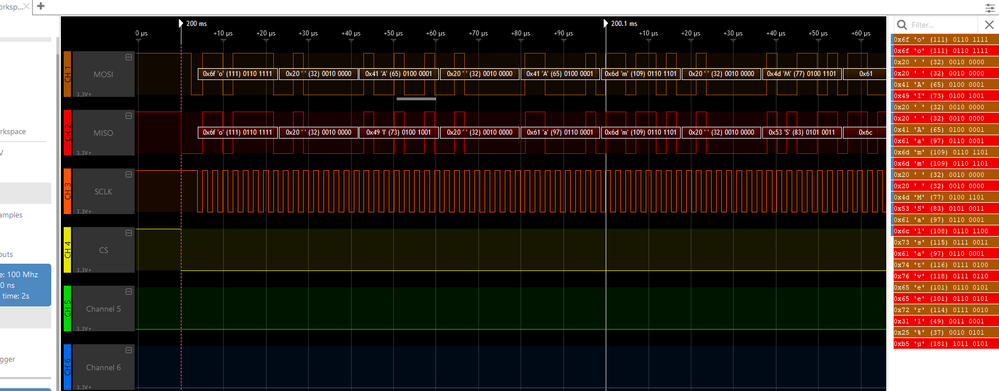Open a new tab with the plus icon
This screenshot has height=391, width=999.
pos(41,6)
